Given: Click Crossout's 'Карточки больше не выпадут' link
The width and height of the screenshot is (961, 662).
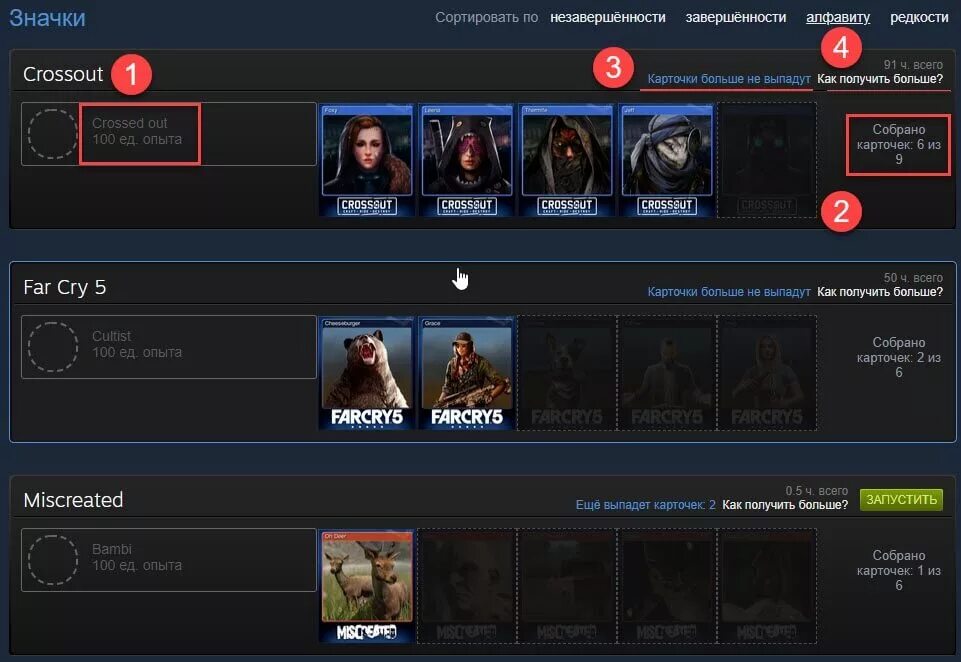Looking at the screenshot, I should [729, 79].
